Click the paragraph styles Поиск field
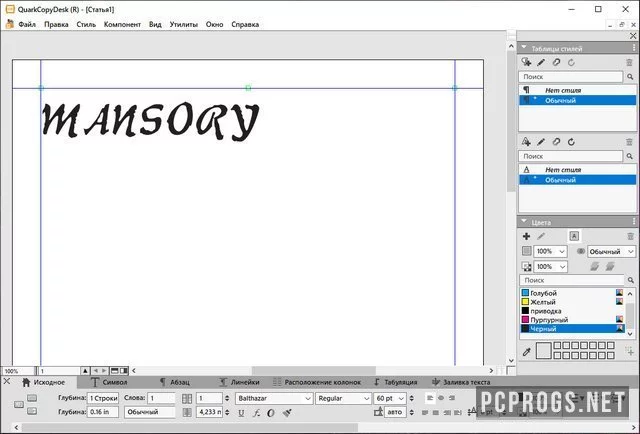 (x=571, y=77)
